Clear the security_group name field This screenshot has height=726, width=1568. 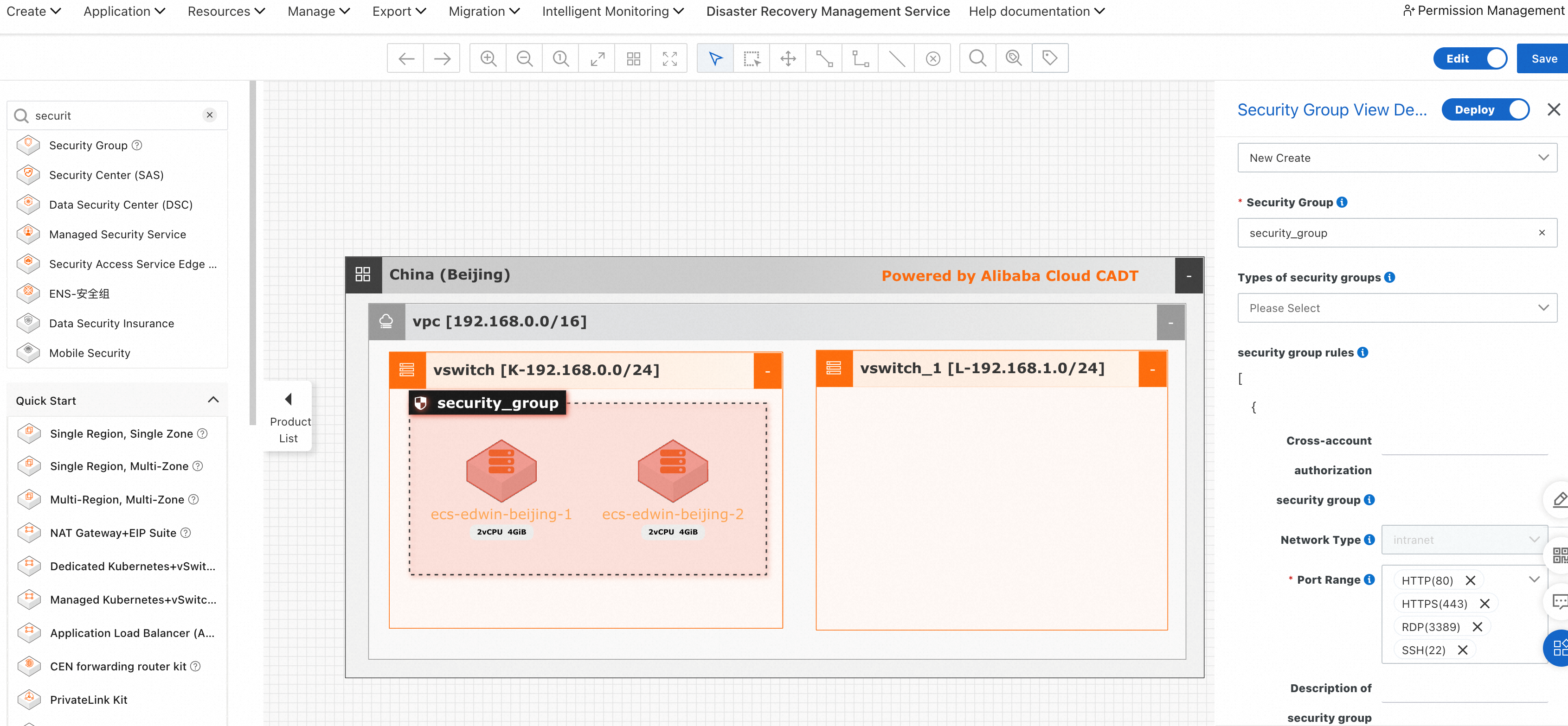tap(1542, 232)
